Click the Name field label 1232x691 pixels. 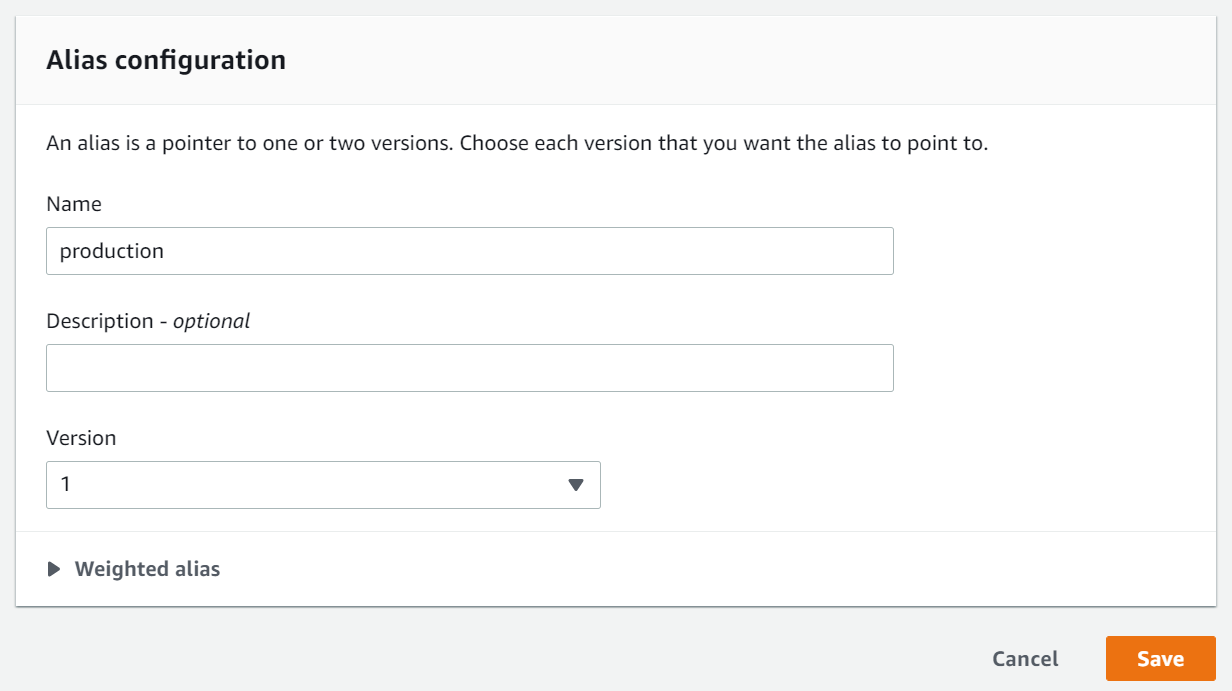[74, 204]
